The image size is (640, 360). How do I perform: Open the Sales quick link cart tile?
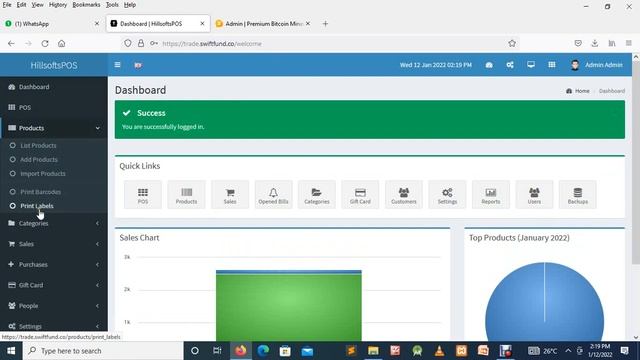point(230,195)
